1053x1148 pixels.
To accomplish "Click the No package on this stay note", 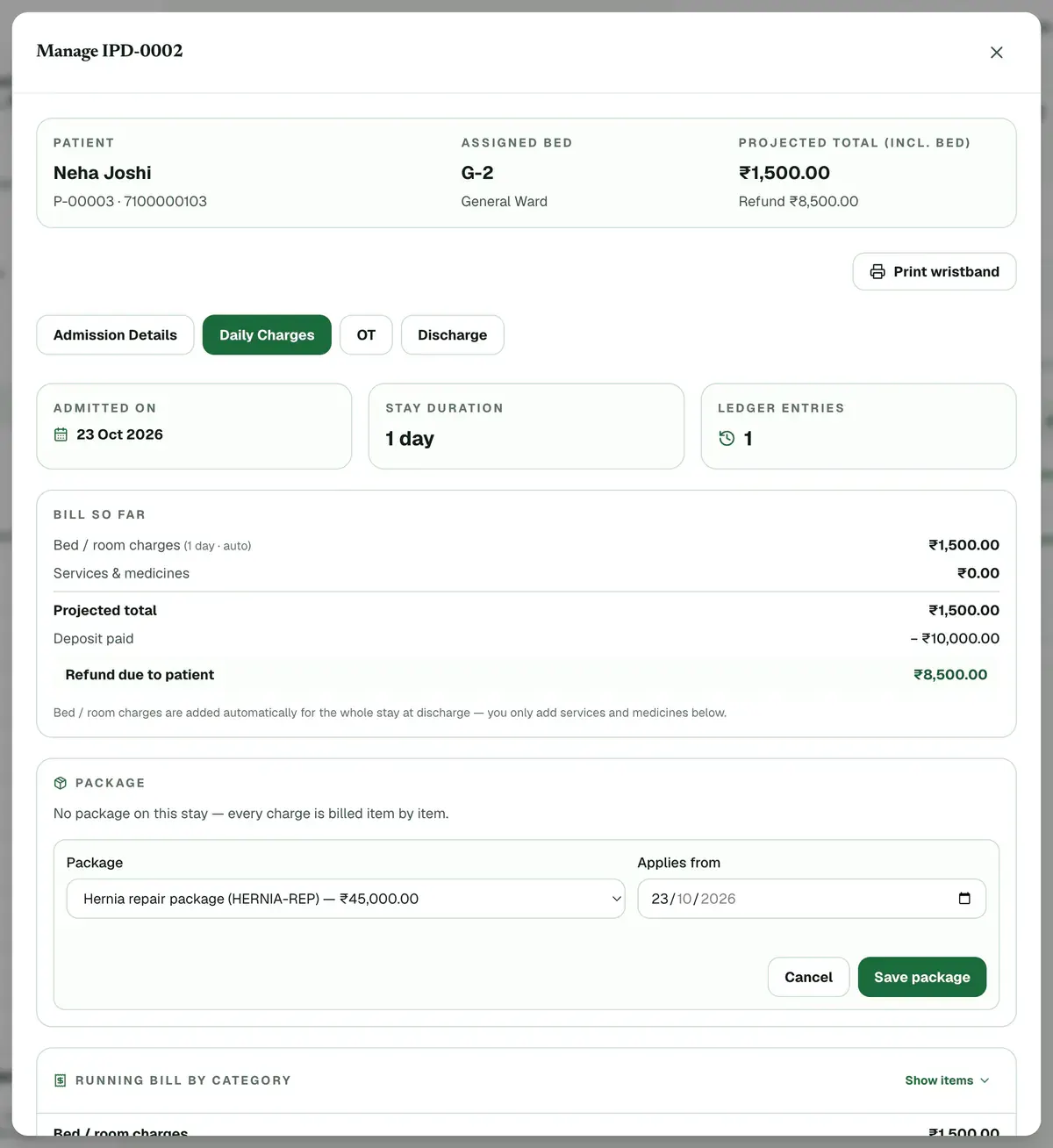I will click(251, 814).
